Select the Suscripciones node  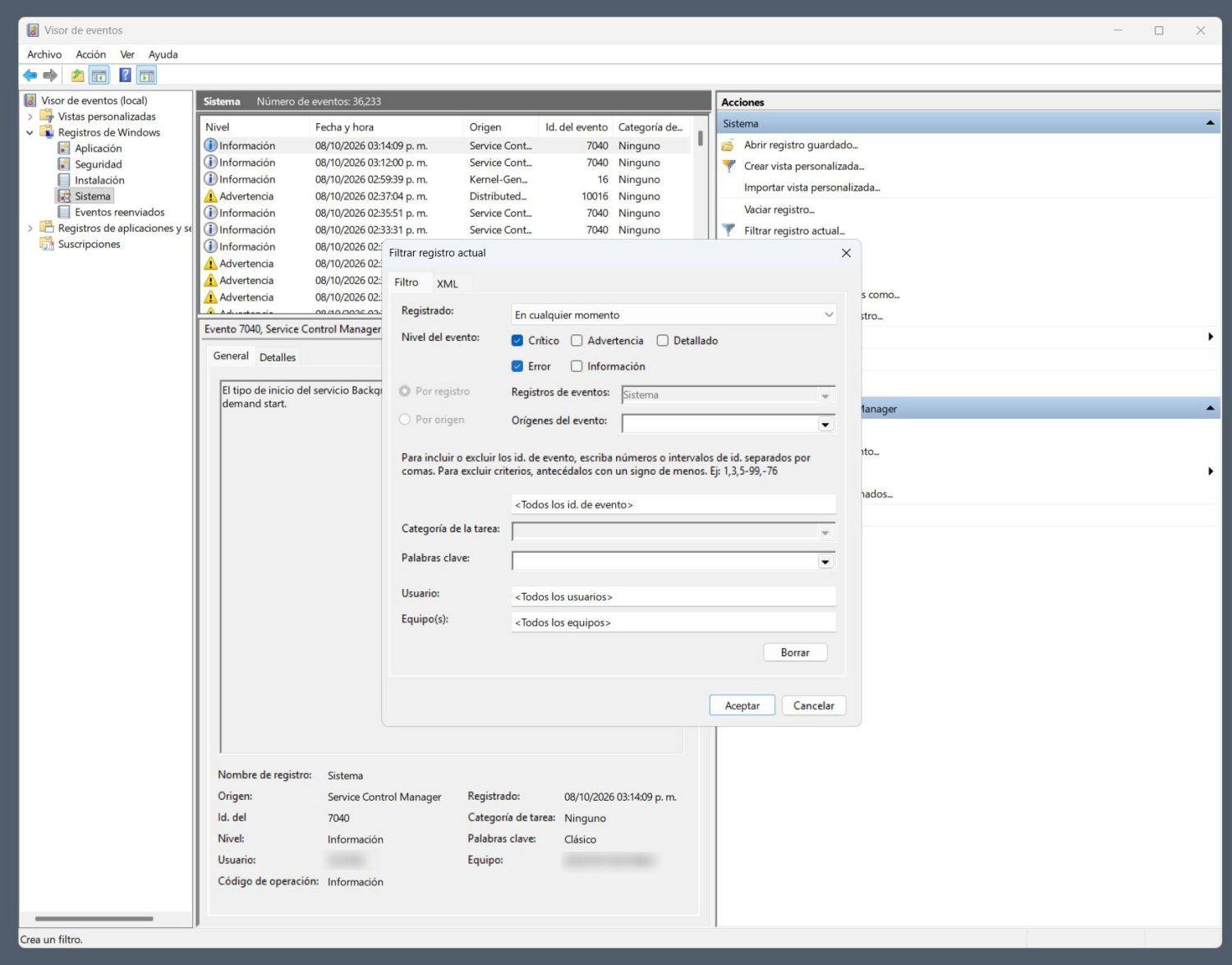(x=89, y=244)
